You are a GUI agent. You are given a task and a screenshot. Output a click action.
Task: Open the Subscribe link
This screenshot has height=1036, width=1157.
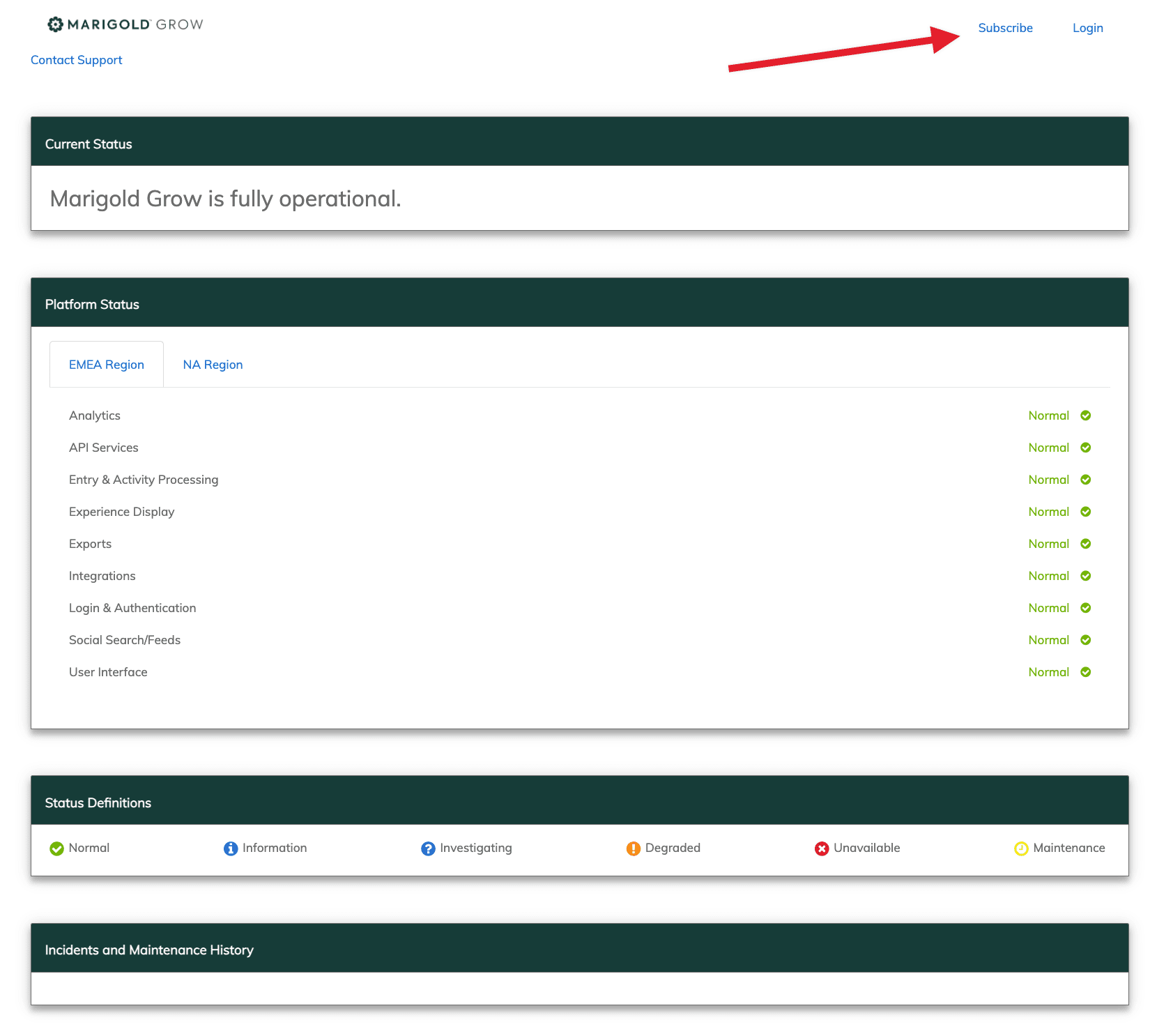click(x=1005, y=28)
